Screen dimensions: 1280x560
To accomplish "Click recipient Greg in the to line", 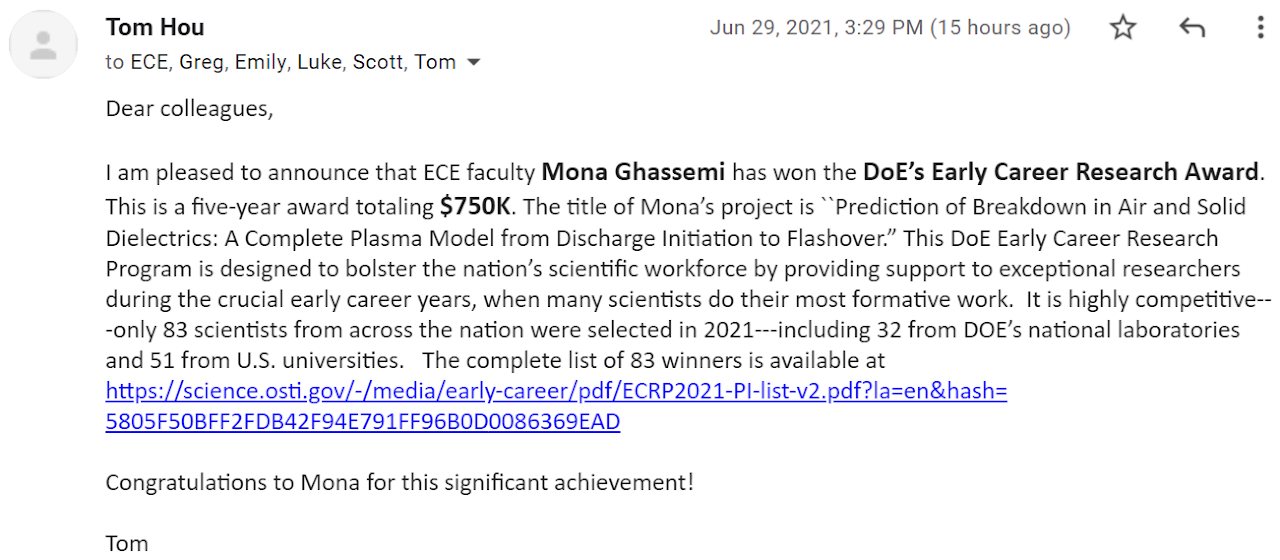I will 201,62.
